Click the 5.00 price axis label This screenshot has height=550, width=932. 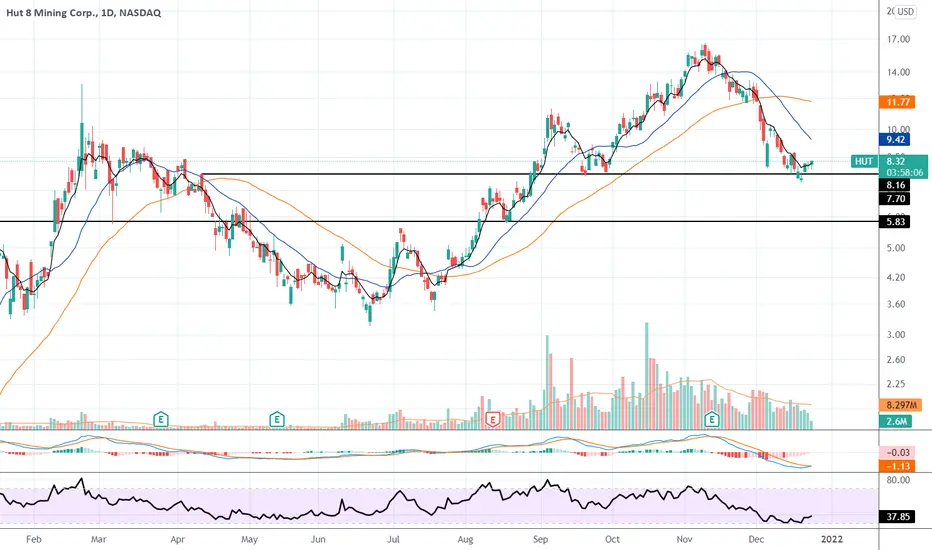coord(896,248)
